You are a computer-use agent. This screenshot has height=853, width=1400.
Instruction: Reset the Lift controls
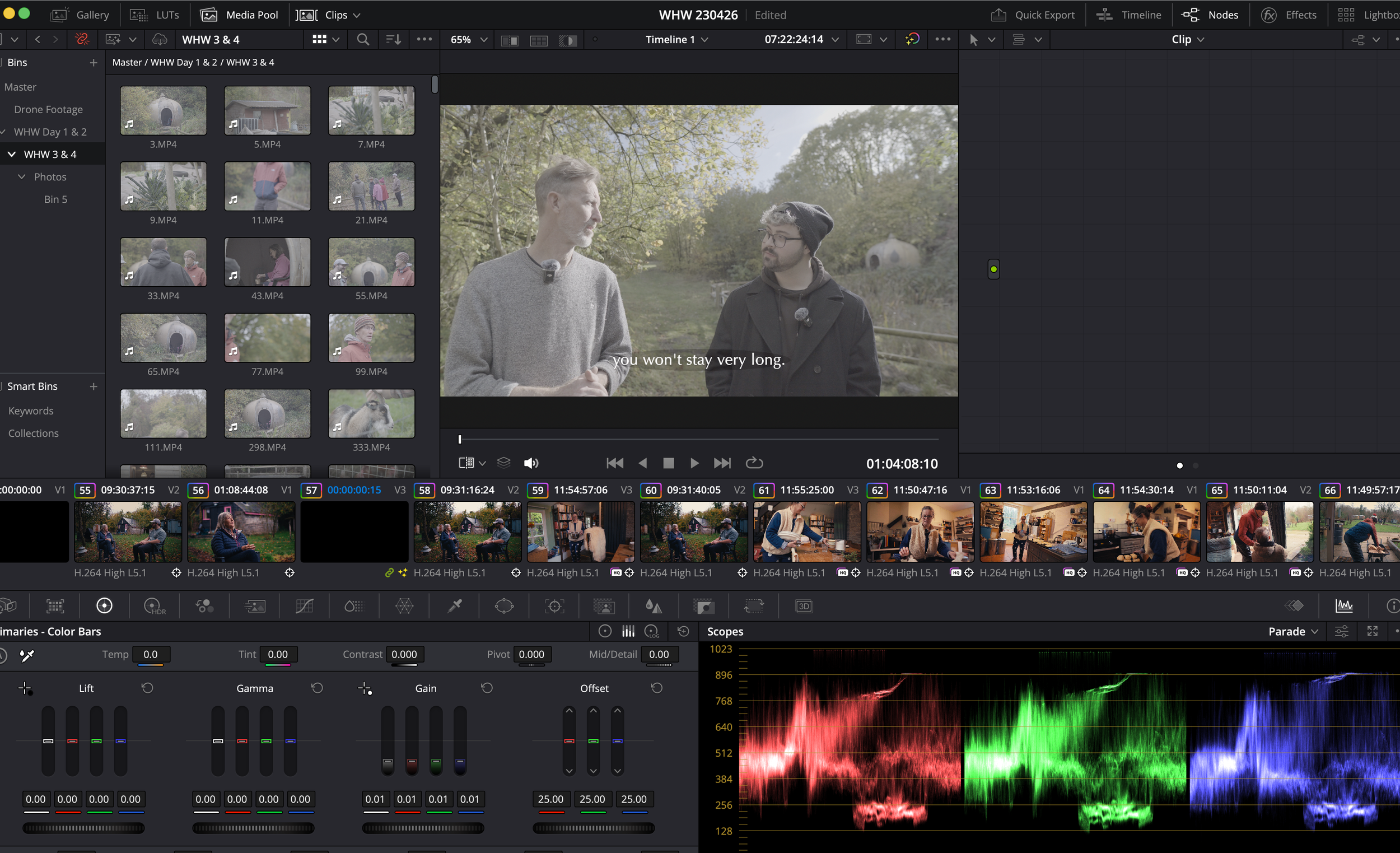[x=147, y=688]
